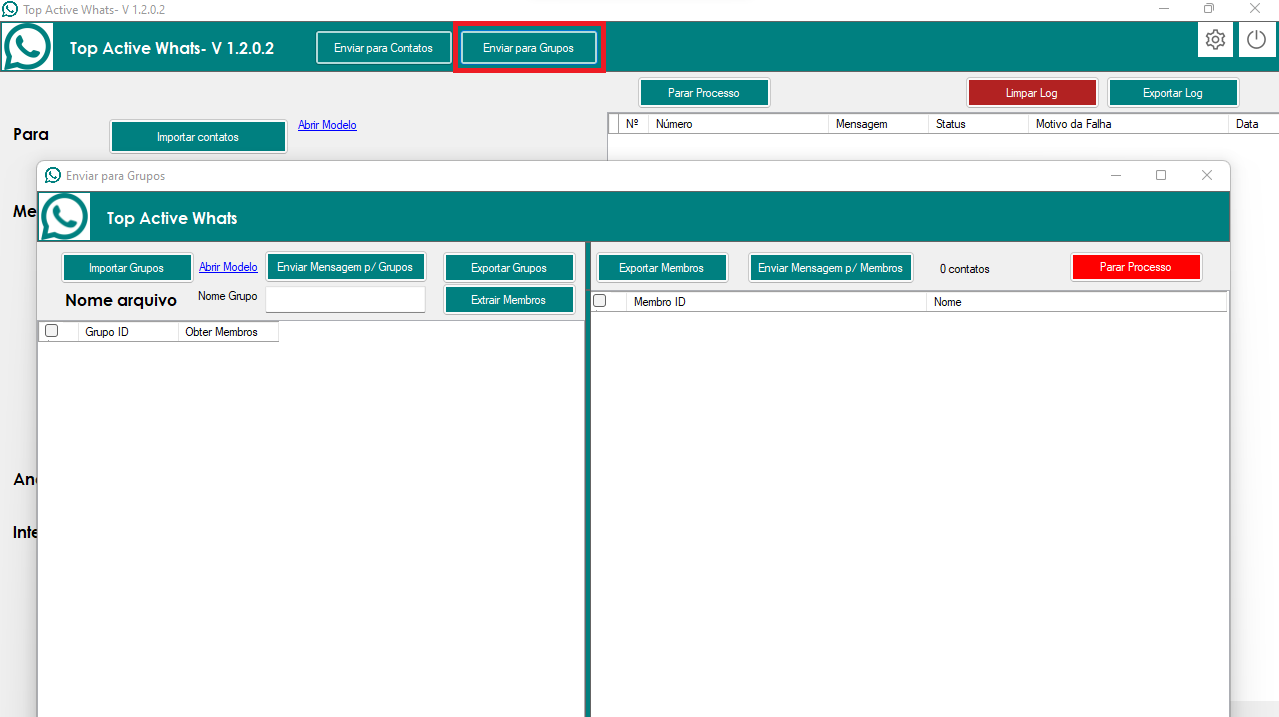Click Status column header in log table

(x=978, y=124)
